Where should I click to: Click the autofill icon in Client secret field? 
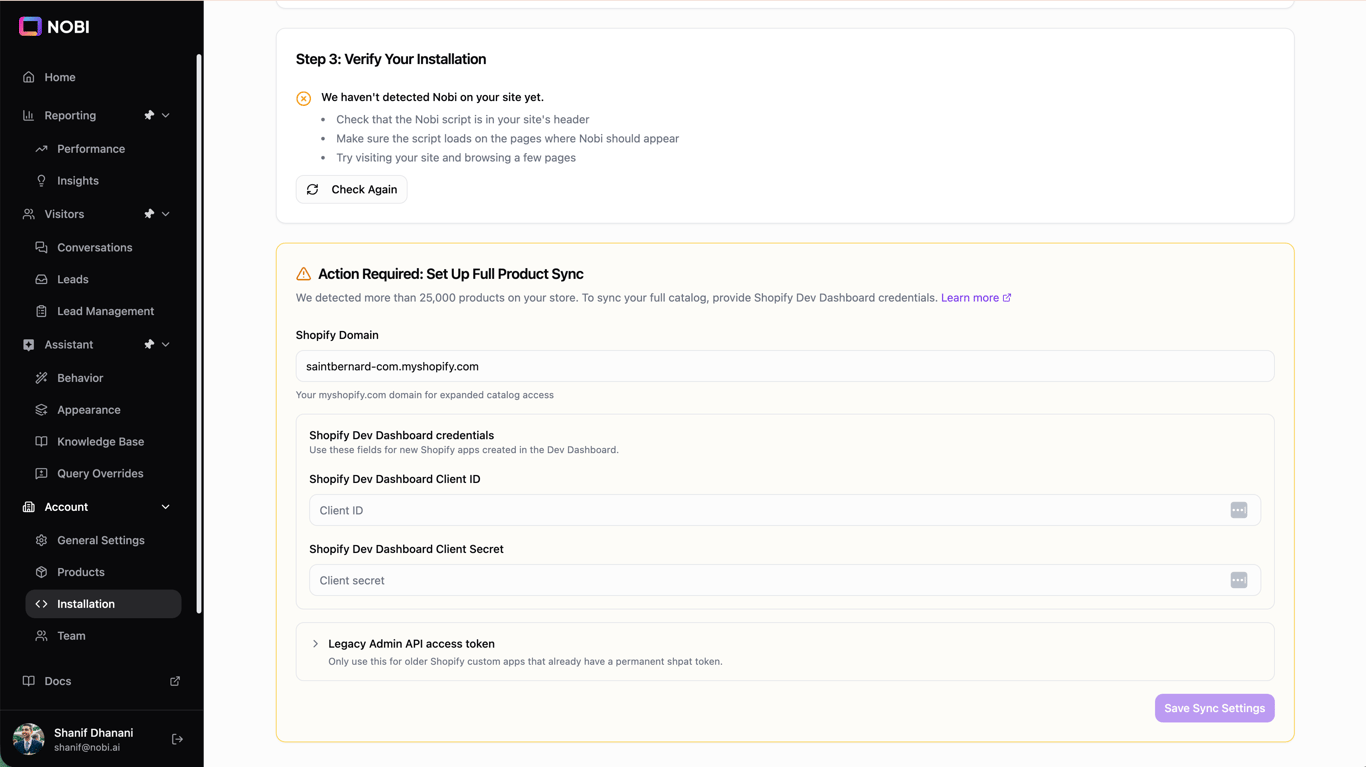pyautogui.click(x=1239, y=580)
